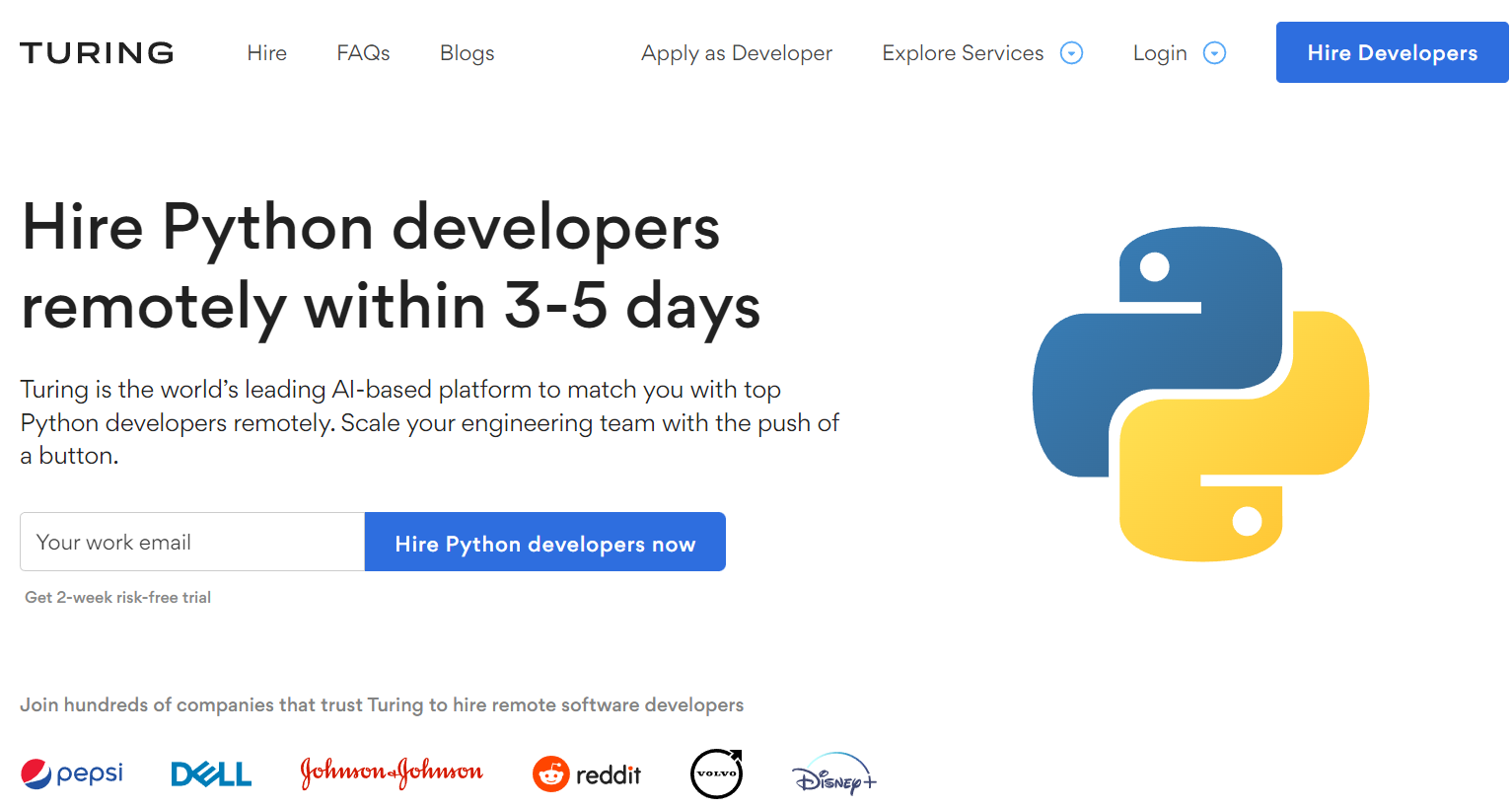The image size is (1512, 809).
Task: Open the Login dropdown menu
Action: tap(1214, 52)
